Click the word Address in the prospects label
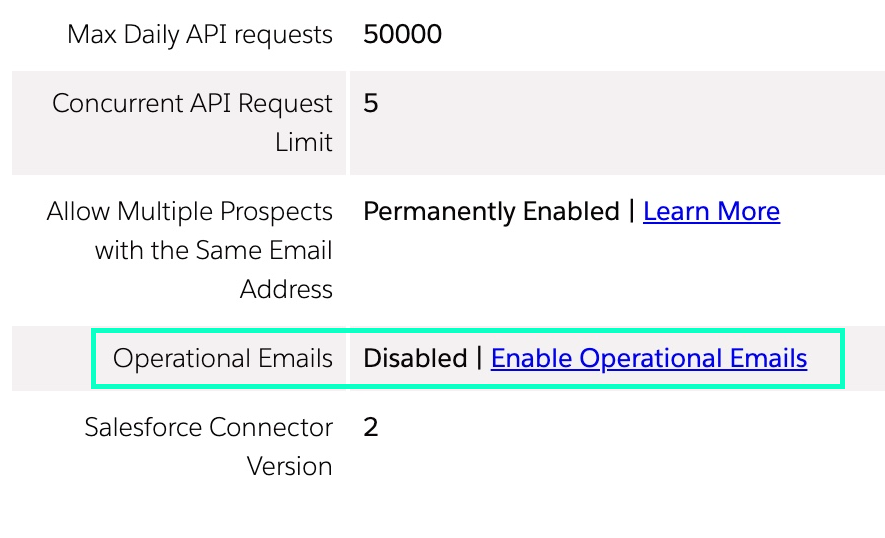 [286, 289]
